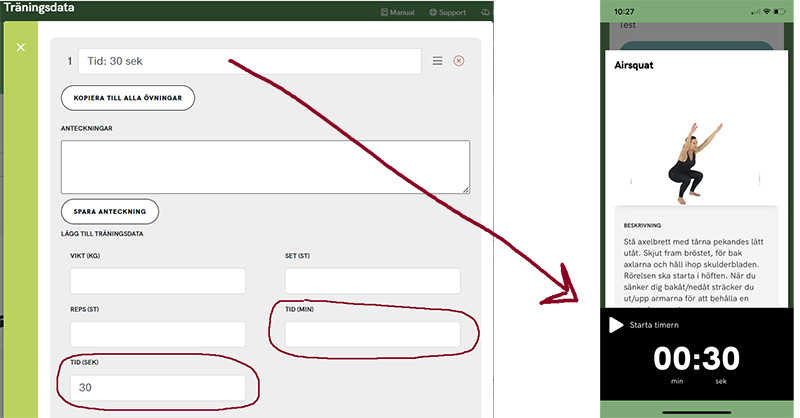Remove row 1 with the red delete icon
800x418 pixels.
click(x=459, y=61)
